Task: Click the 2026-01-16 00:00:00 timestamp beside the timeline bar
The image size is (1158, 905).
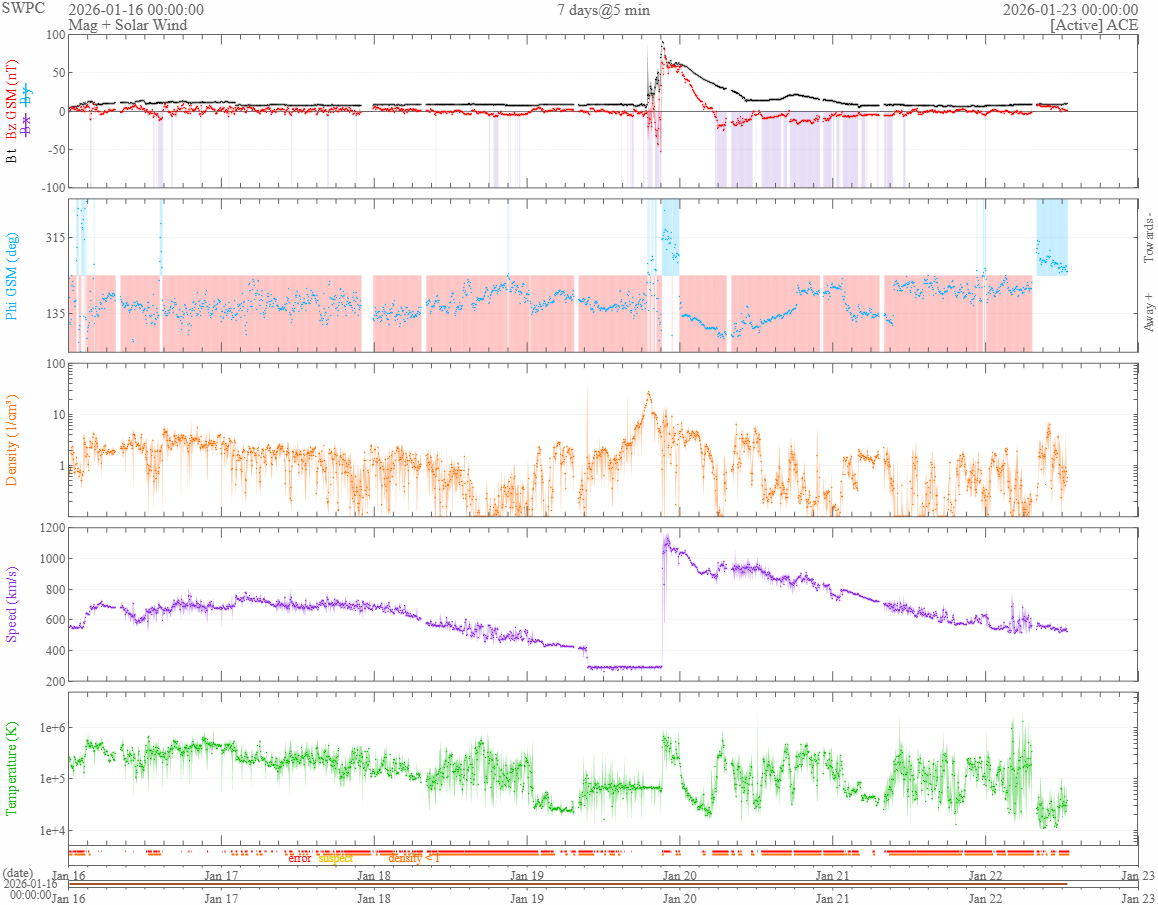Action: pos(30,889)
